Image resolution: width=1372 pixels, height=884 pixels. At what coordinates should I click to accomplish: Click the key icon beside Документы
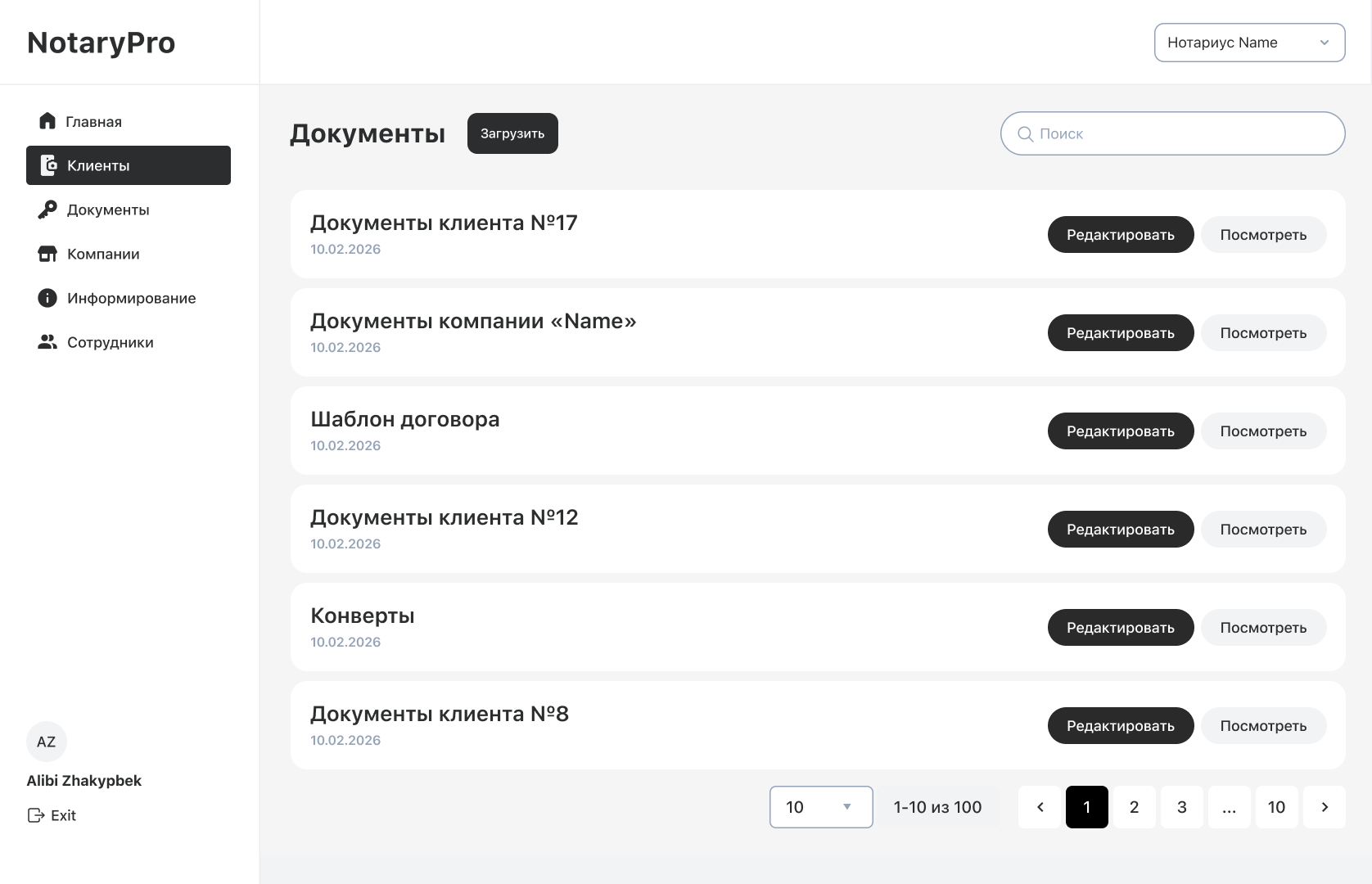click(x=47, y=210)
